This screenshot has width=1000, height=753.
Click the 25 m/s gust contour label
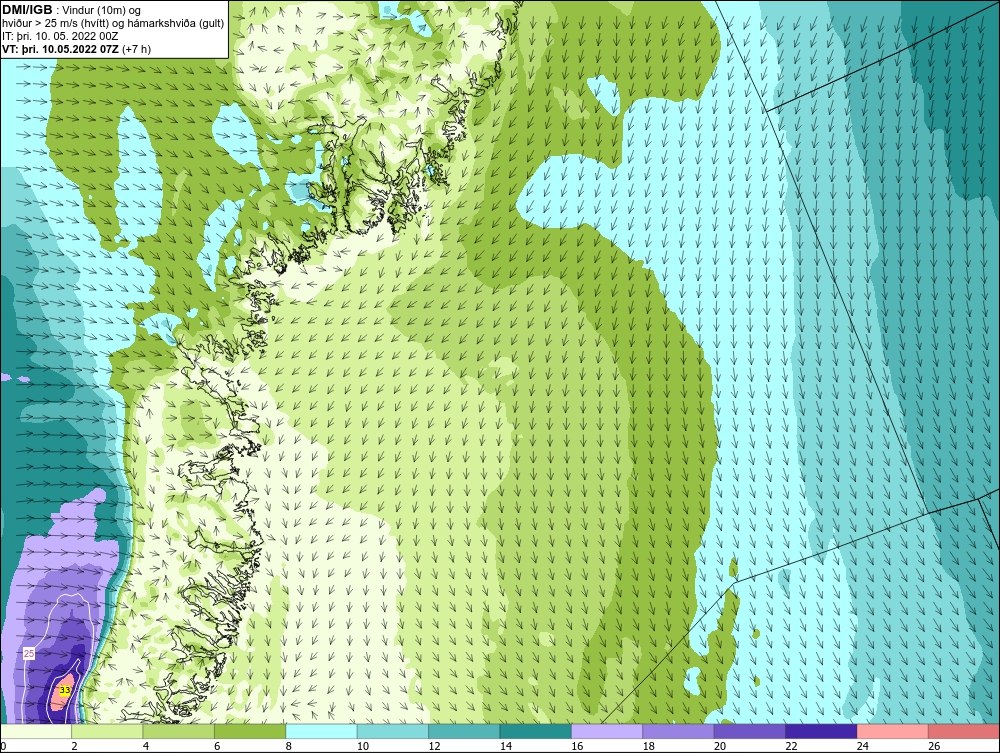point(29,654)
